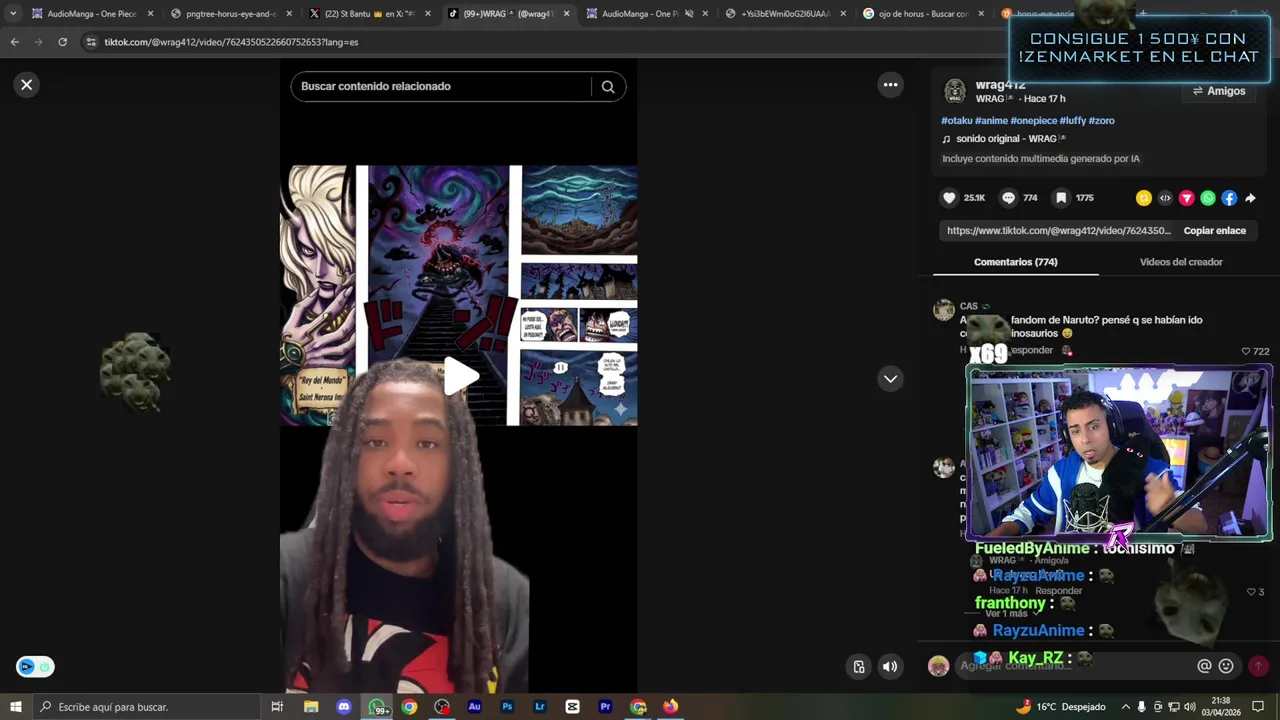Open the wrag412 profile avatar
This screenshot has height=720, width=1280.
(955, 91)
